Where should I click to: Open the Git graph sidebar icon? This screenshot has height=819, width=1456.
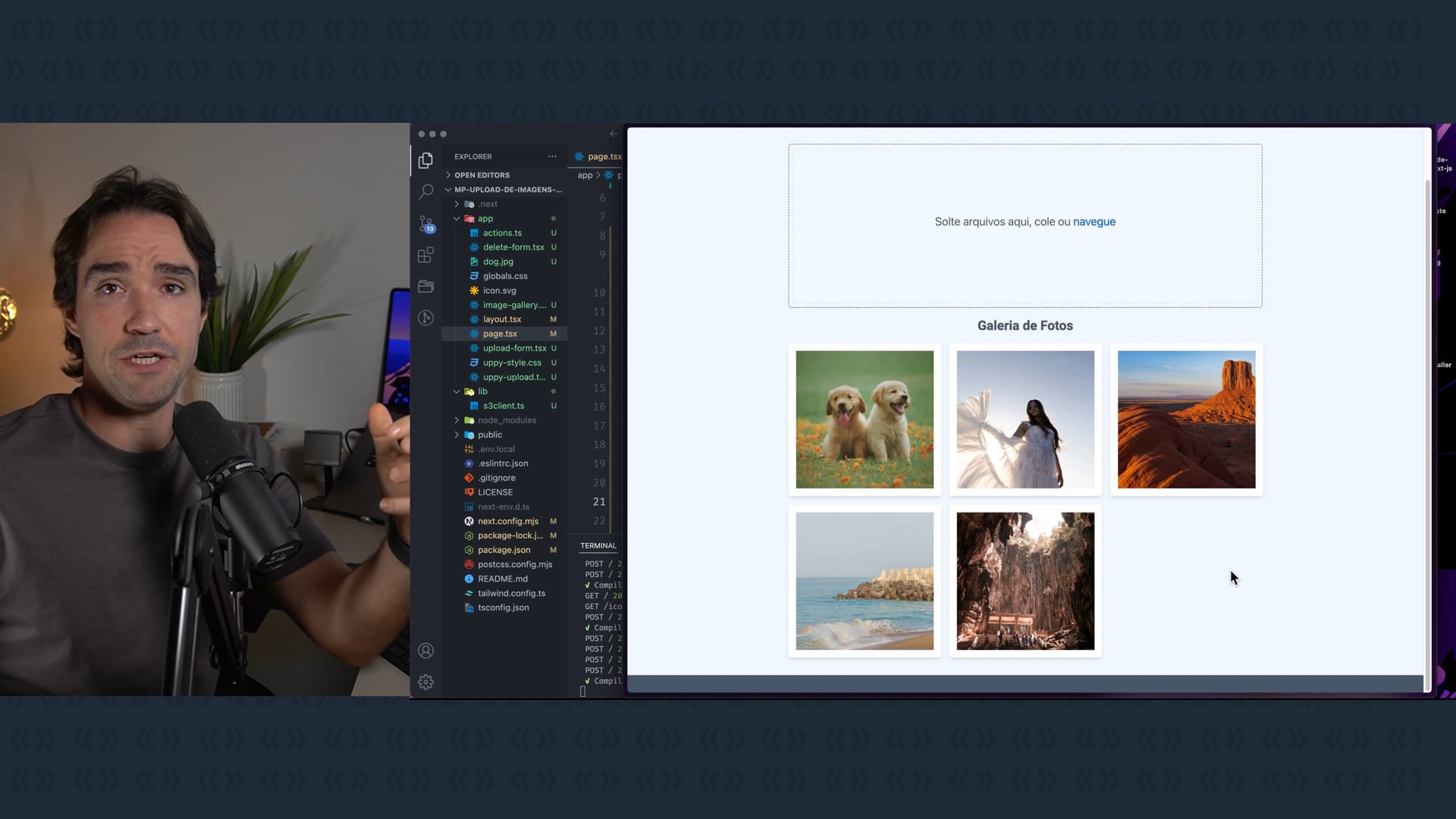425,318
